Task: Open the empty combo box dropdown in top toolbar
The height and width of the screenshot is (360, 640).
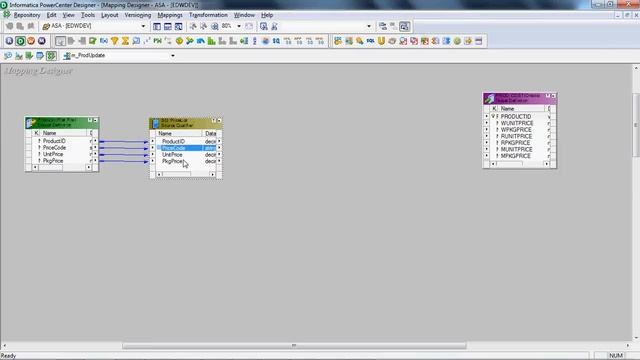Action: (x=369, y=26)
